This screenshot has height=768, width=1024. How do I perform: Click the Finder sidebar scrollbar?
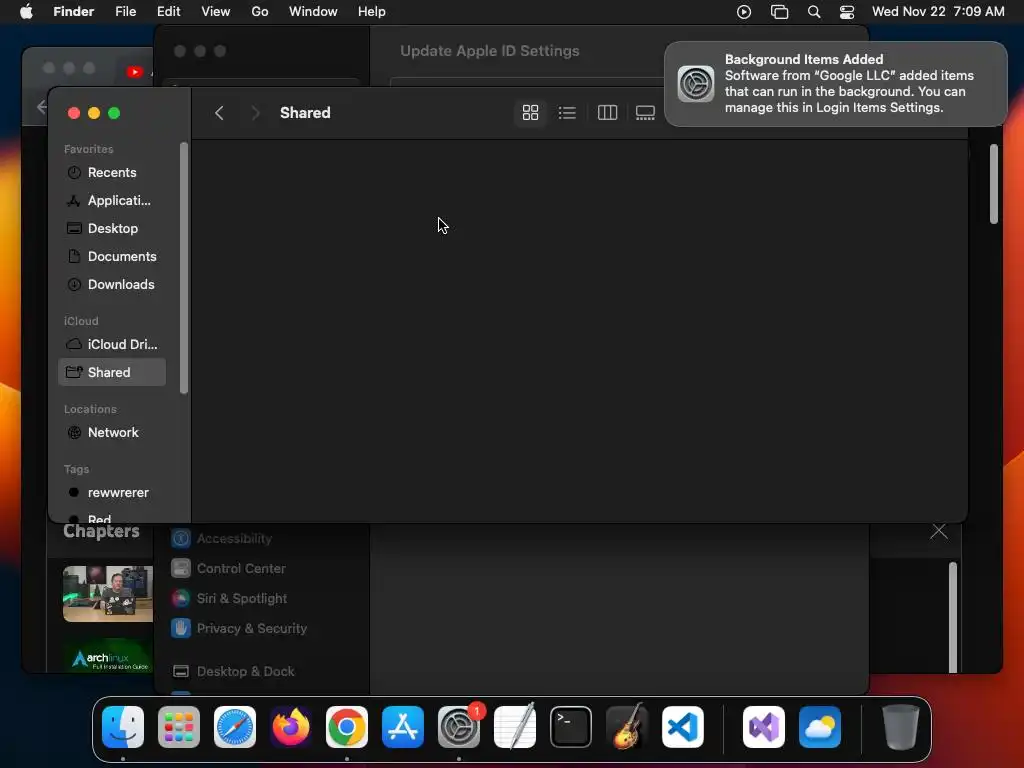tap(184, 268)
